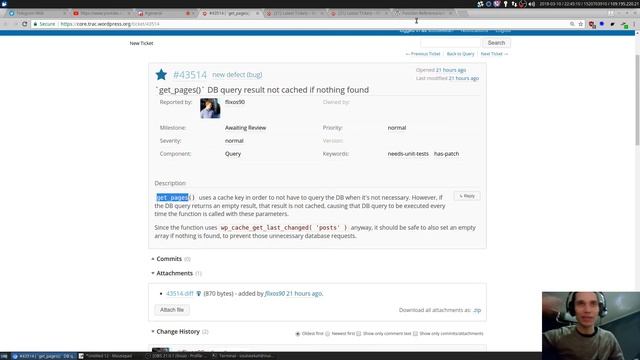Click the secure padlock icon in address bar

tap(35, 24)
